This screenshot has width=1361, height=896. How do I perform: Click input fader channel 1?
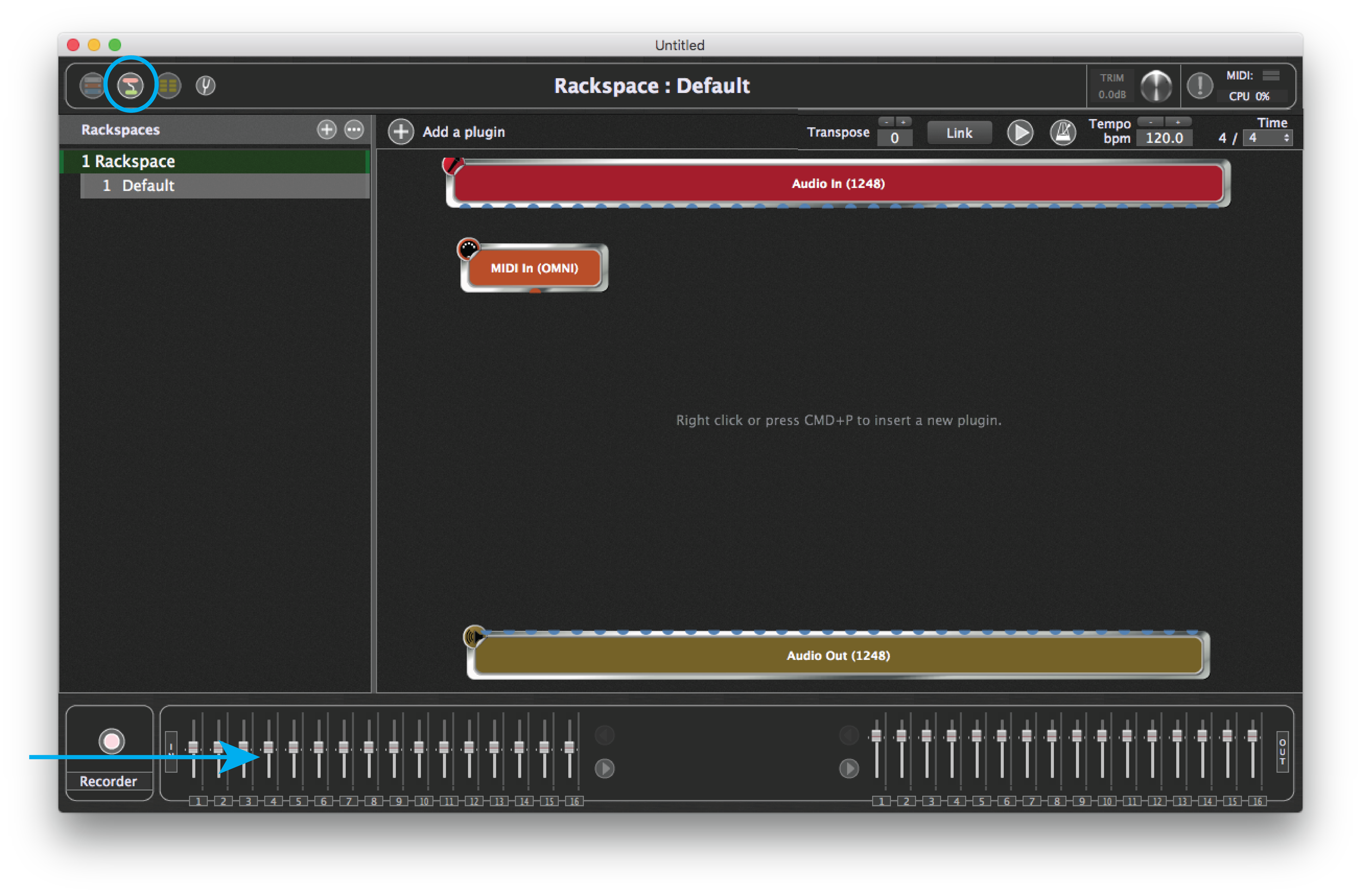pyautogui.click(x=194, y=748)
